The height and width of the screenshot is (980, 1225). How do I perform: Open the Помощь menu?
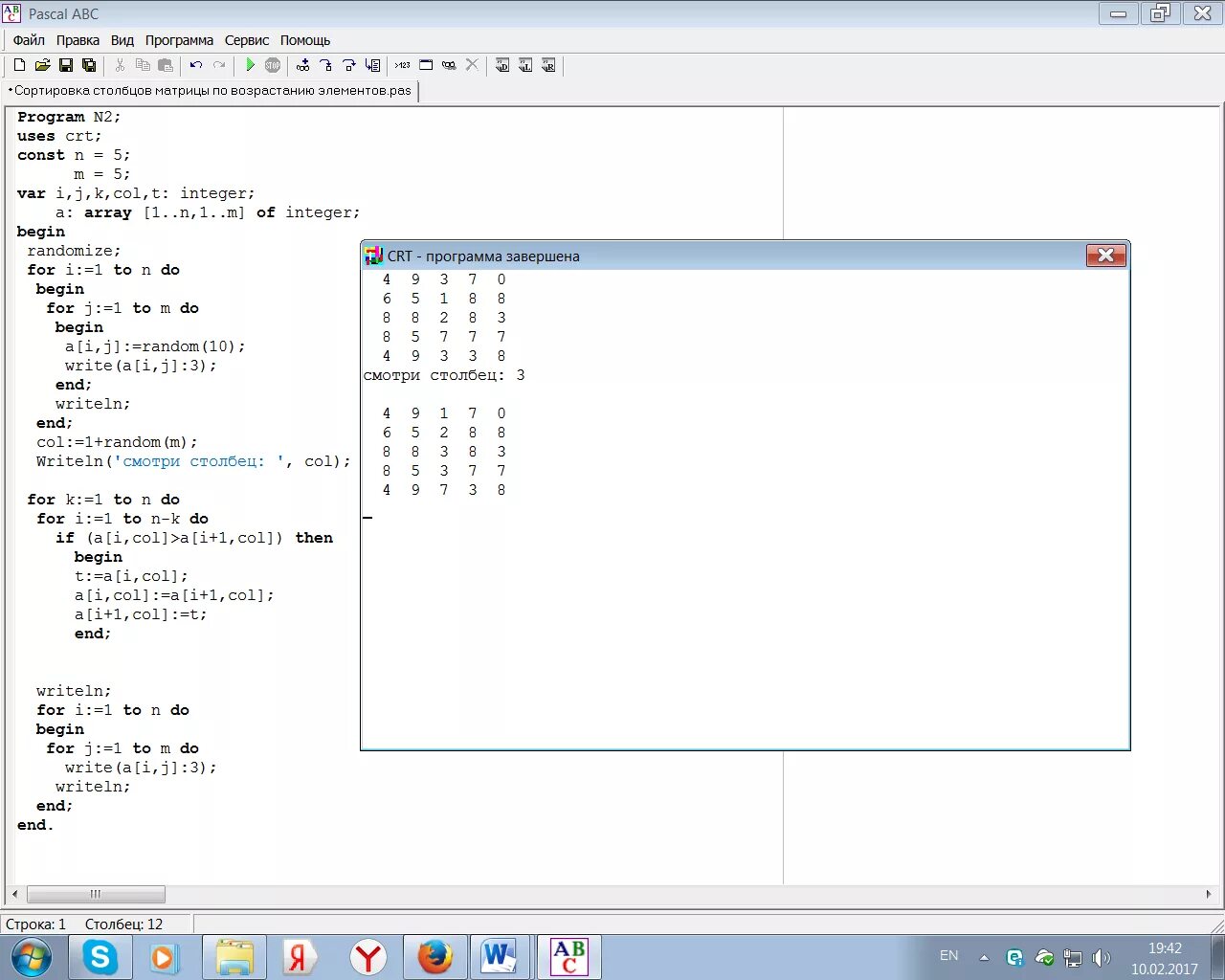[x=305, y=40]
